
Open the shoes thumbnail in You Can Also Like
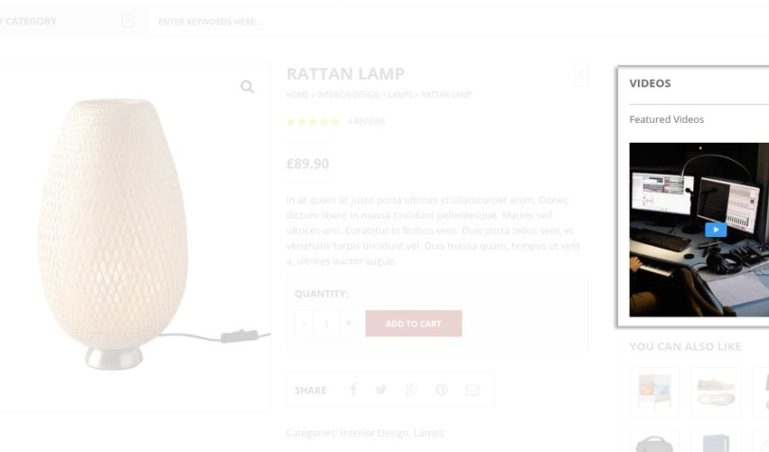[715, 391]
